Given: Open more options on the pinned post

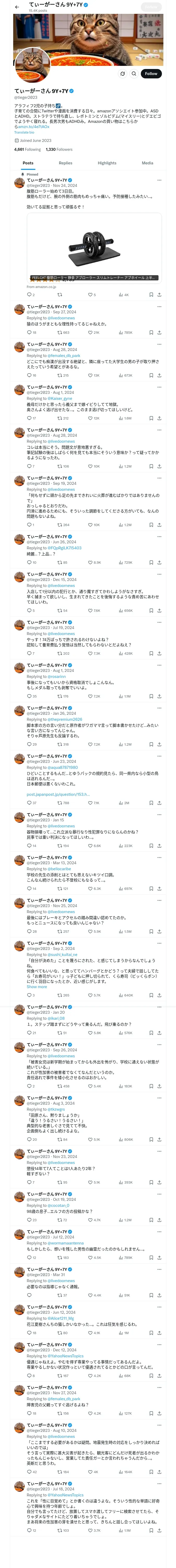Looking at the screenshot, I should (159, 180).
